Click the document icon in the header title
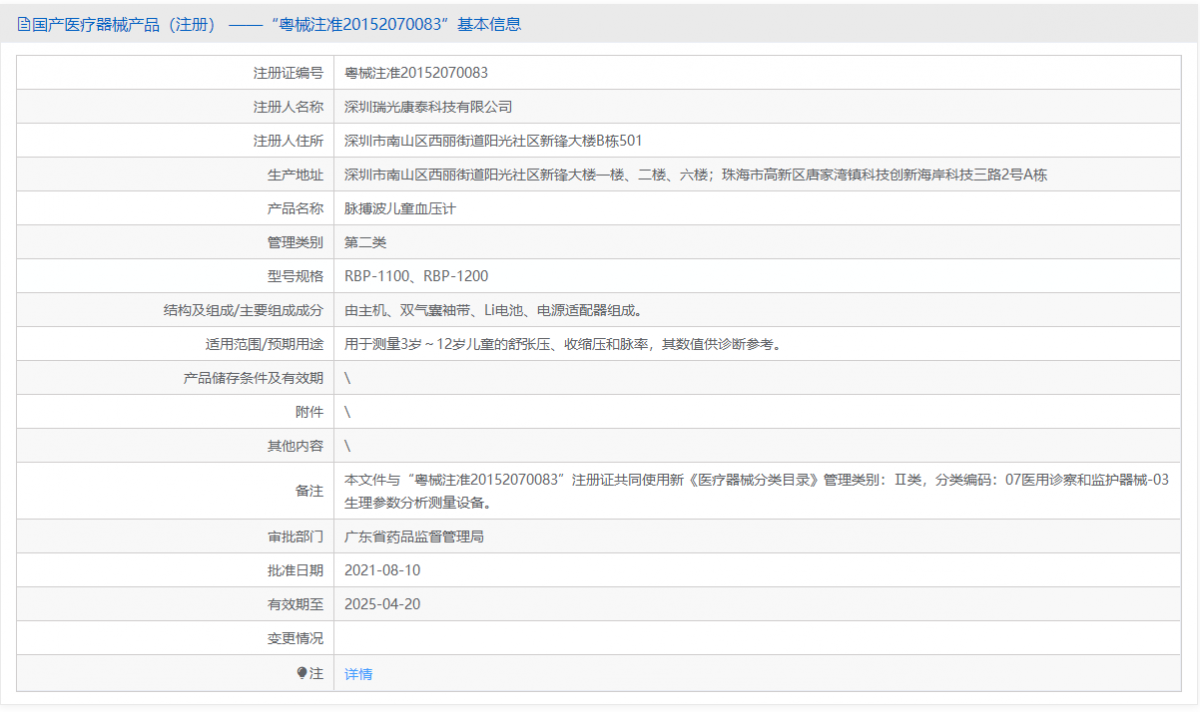The height and width of the screenshot is (712, 1200). click(x=25, y=25)
